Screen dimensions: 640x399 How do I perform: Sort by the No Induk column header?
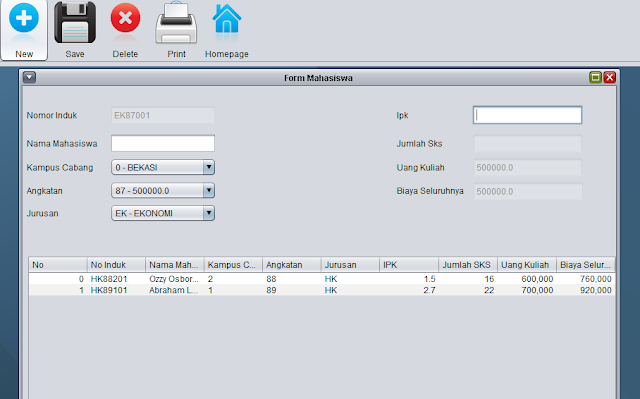[116, 265]
